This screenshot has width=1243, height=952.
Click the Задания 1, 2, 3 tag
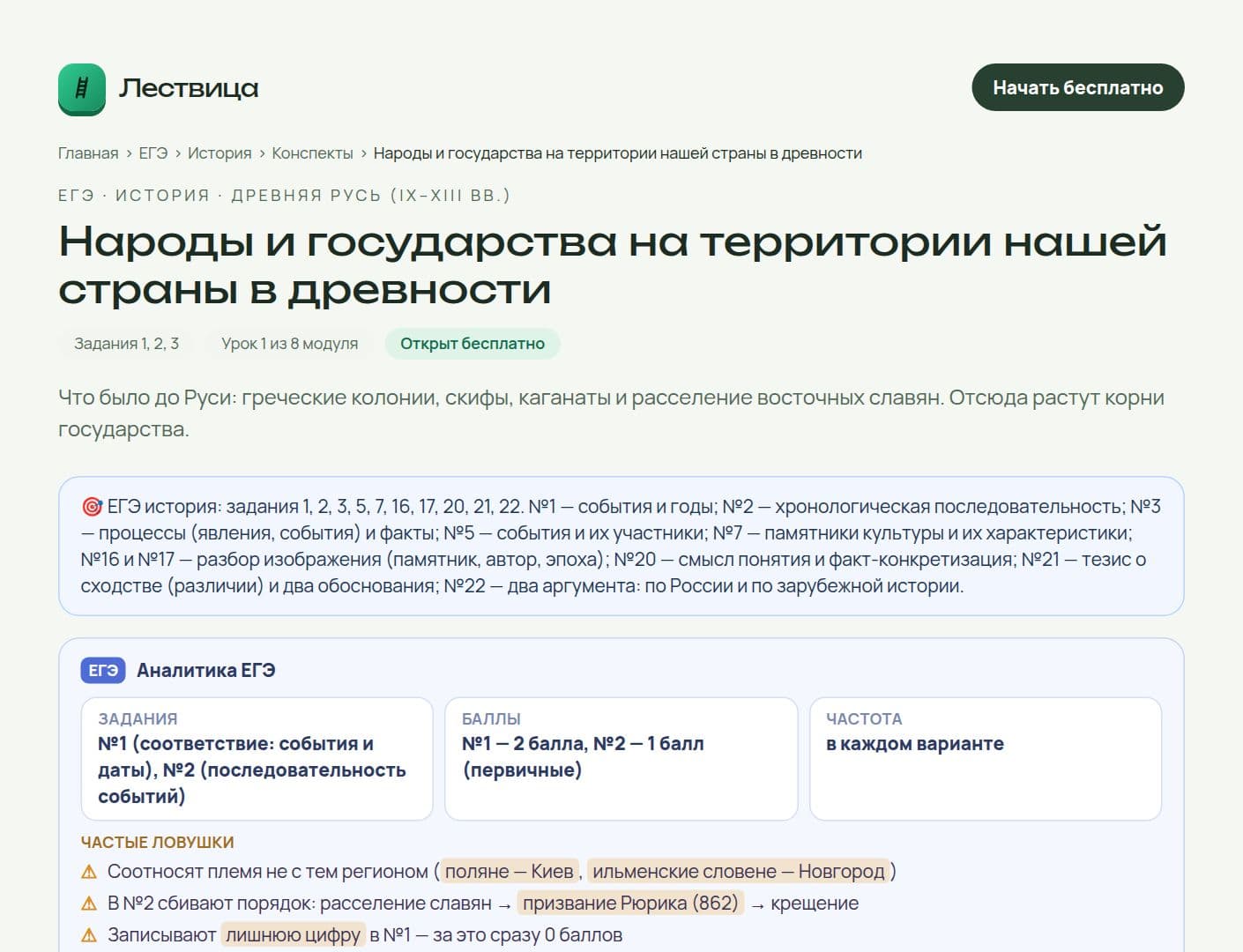click(126, 344)
